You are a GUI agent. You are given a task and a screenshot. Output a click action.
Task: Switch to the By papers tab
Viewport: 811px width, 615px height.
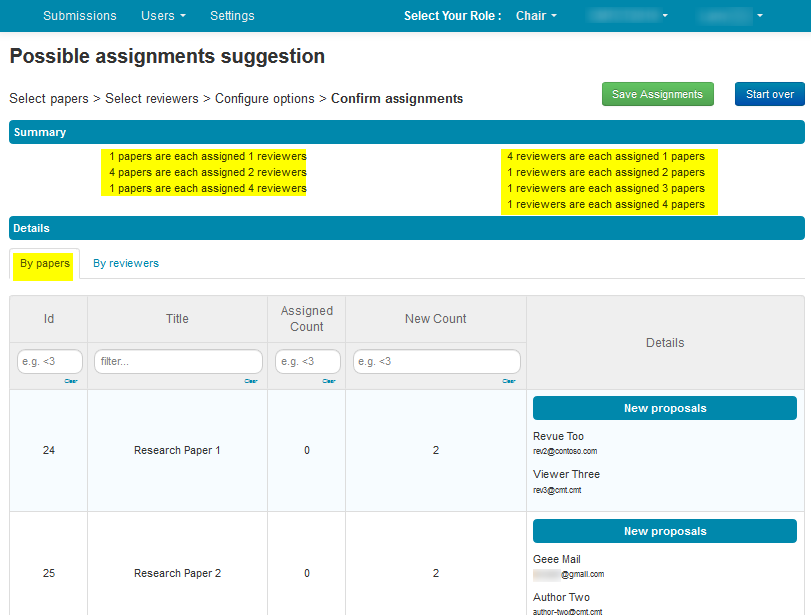click(44, 263)
